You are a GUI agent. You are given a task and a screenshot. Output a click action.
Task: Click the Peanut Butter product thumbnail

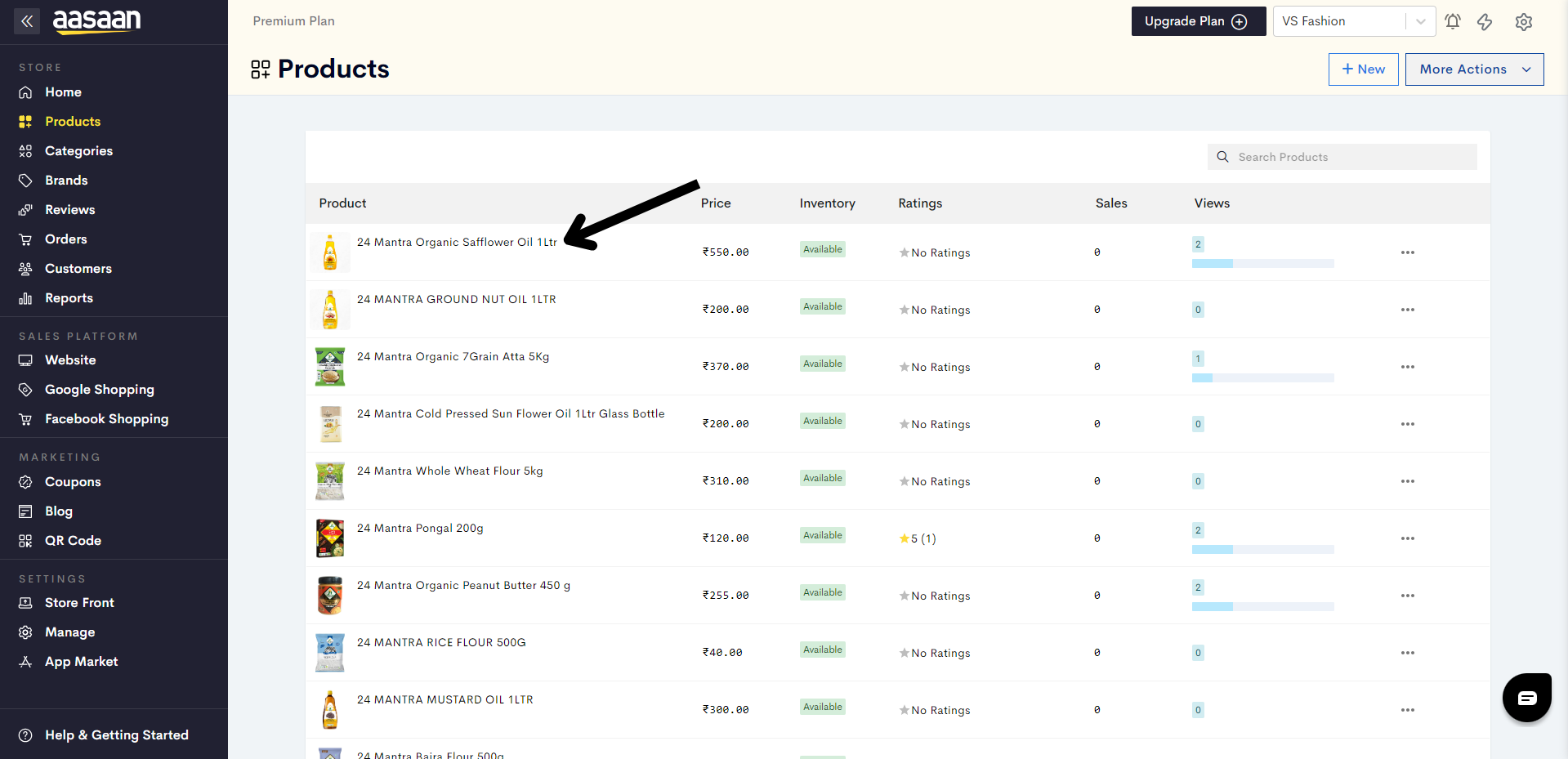(x=330, y=596)
